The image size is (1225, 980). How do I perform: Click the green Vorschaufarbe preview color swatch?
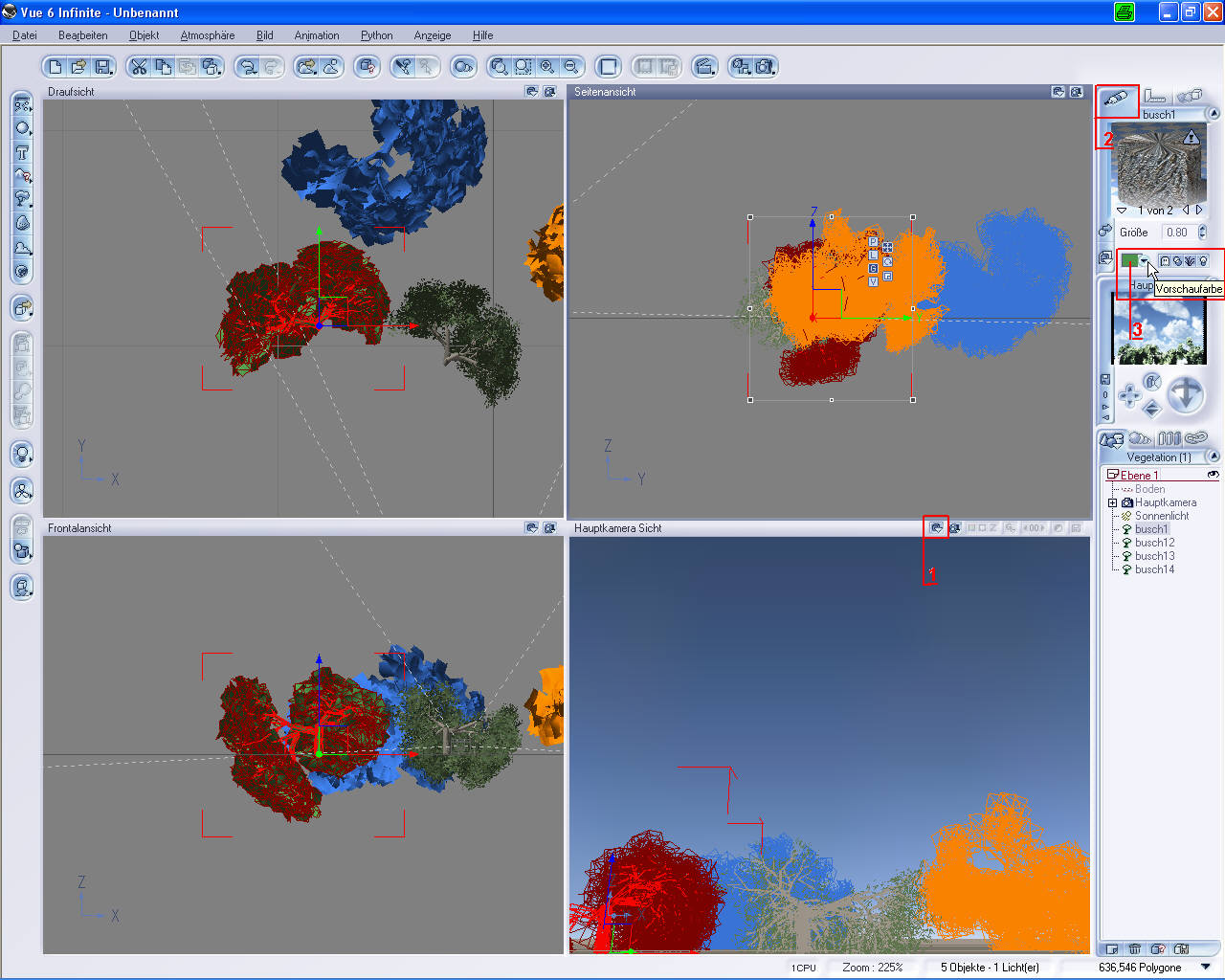pos(1129,260)
